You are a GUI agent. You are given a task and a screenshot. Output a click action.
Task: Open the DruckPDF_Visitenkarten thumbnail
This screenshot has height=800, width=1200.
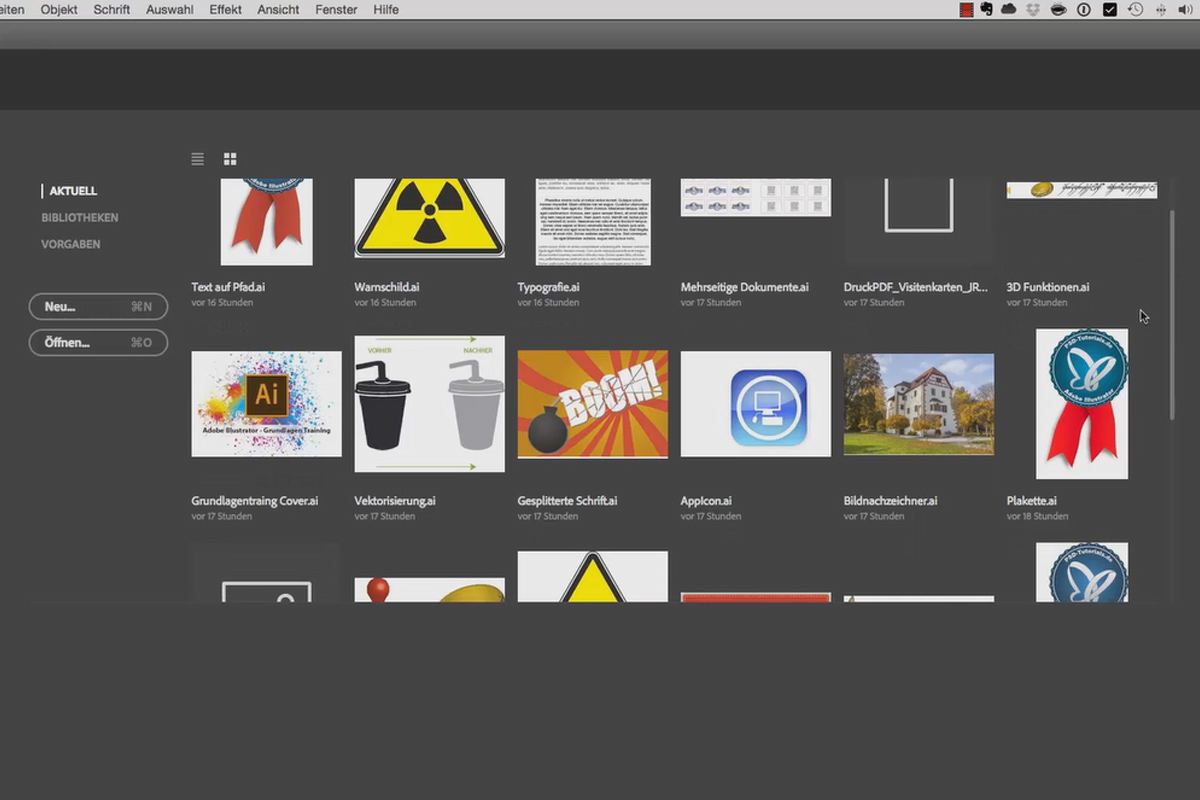coord(919,206)
